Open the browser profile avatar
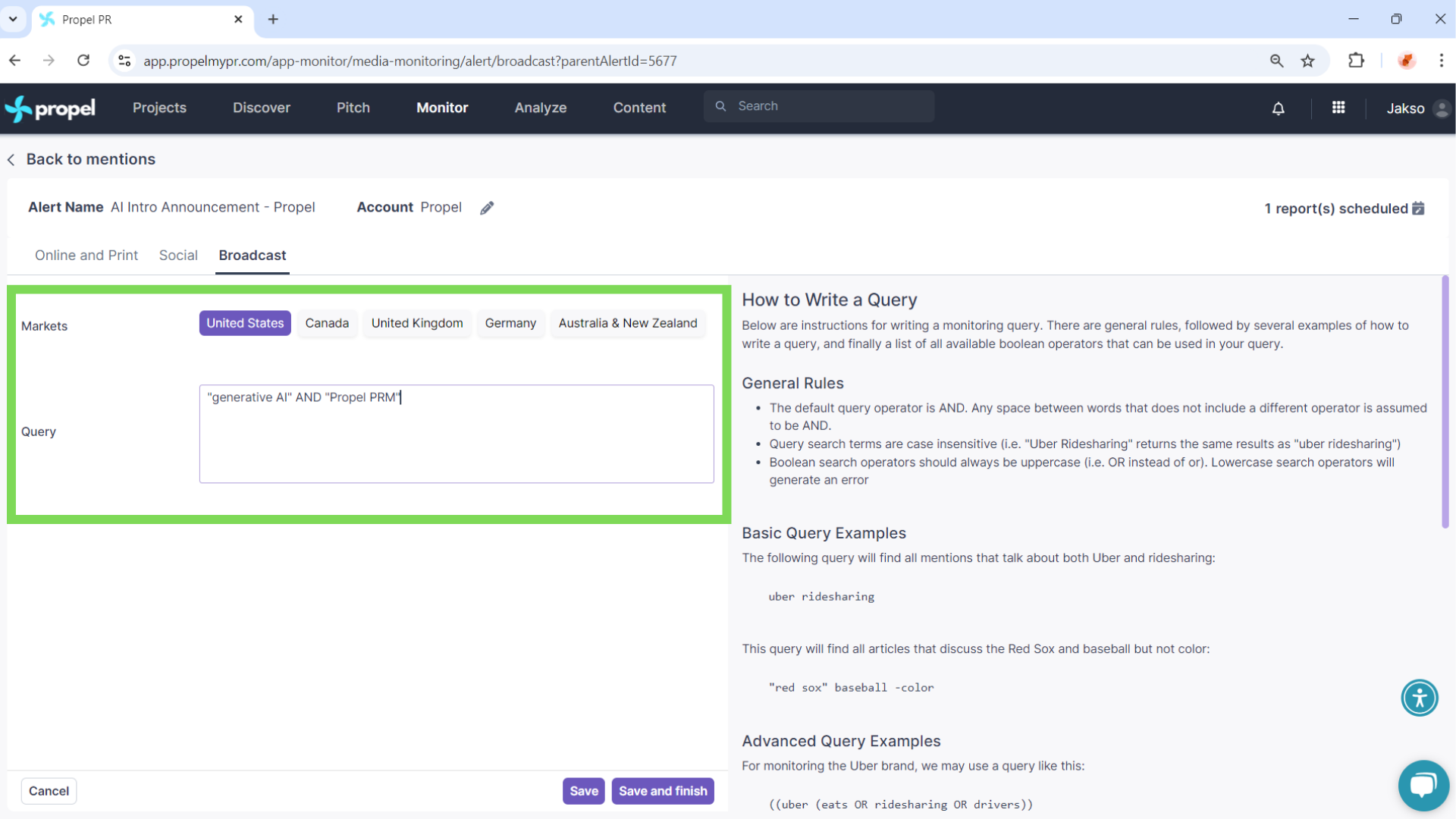The height and width of the screenshot is (819, 1456). pyautogui.click(x=1407, y=61)
